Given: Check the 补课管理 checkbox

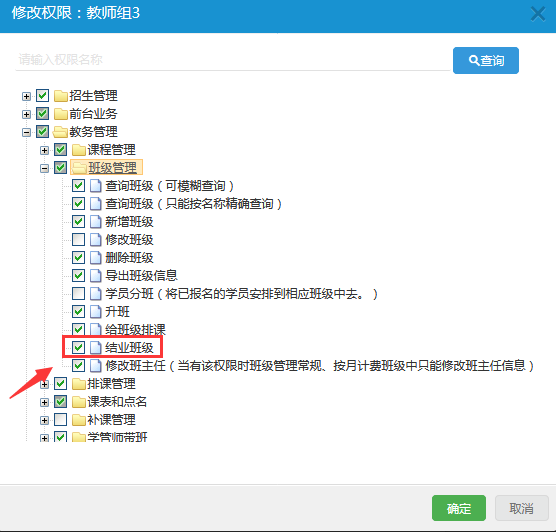Looking at the screenshot, I should 60,420.
